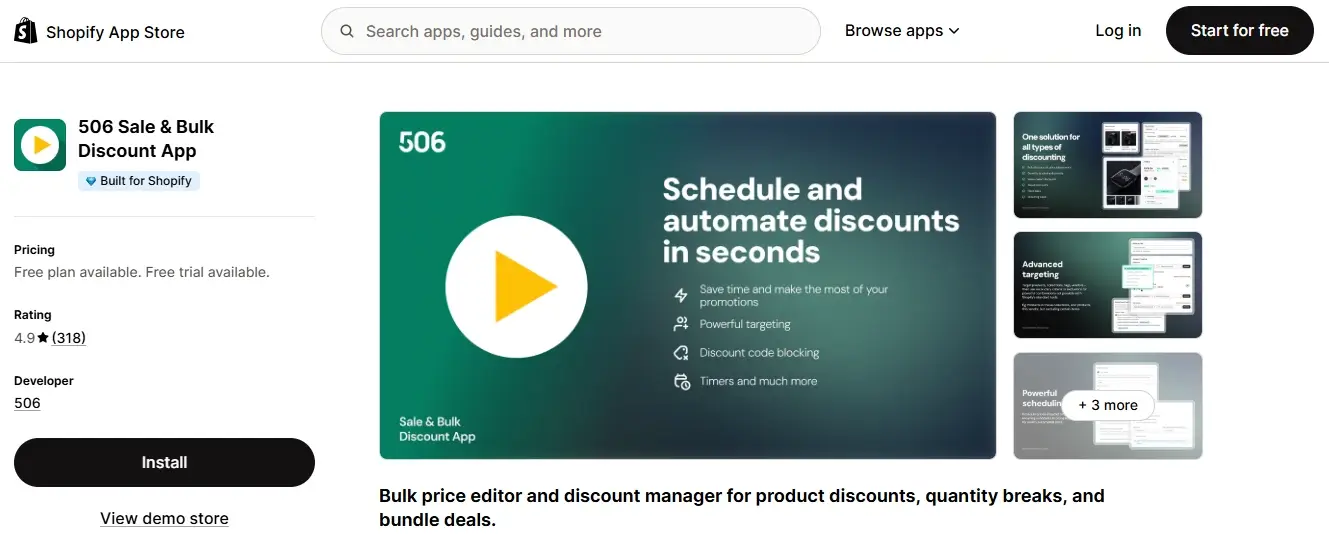Click the lightning bolt save time icon
This screenshot has width=1329, height=546.
tap(681, 295)
